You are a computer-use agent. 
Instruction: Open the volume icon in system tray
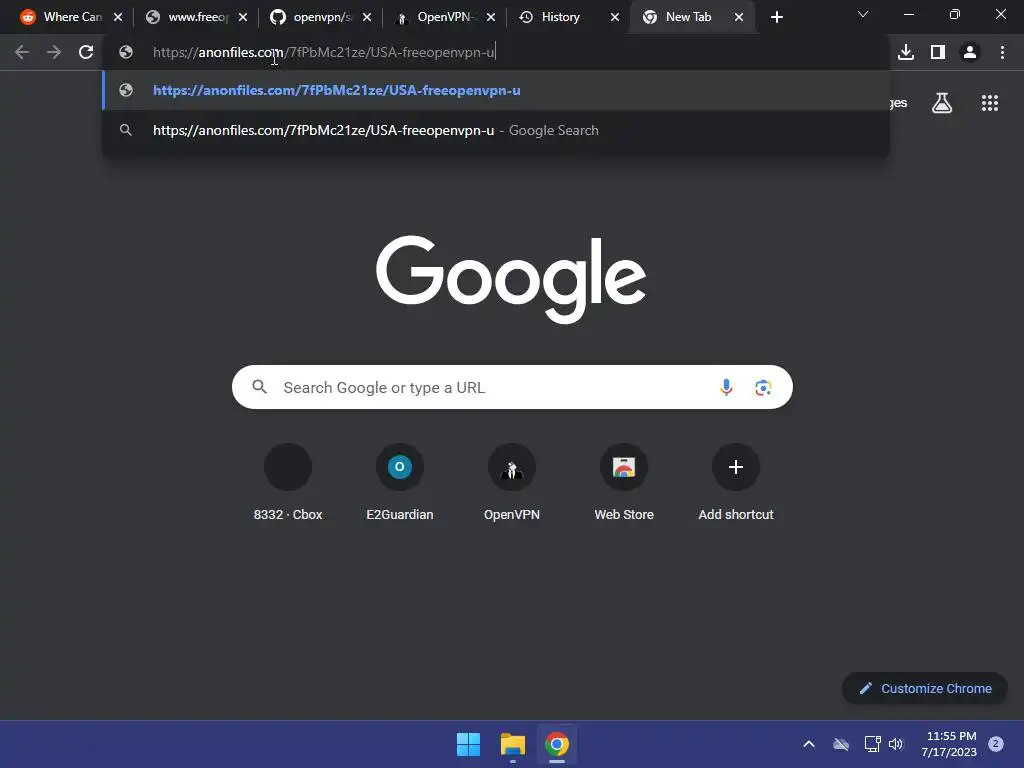pos(896,744)
